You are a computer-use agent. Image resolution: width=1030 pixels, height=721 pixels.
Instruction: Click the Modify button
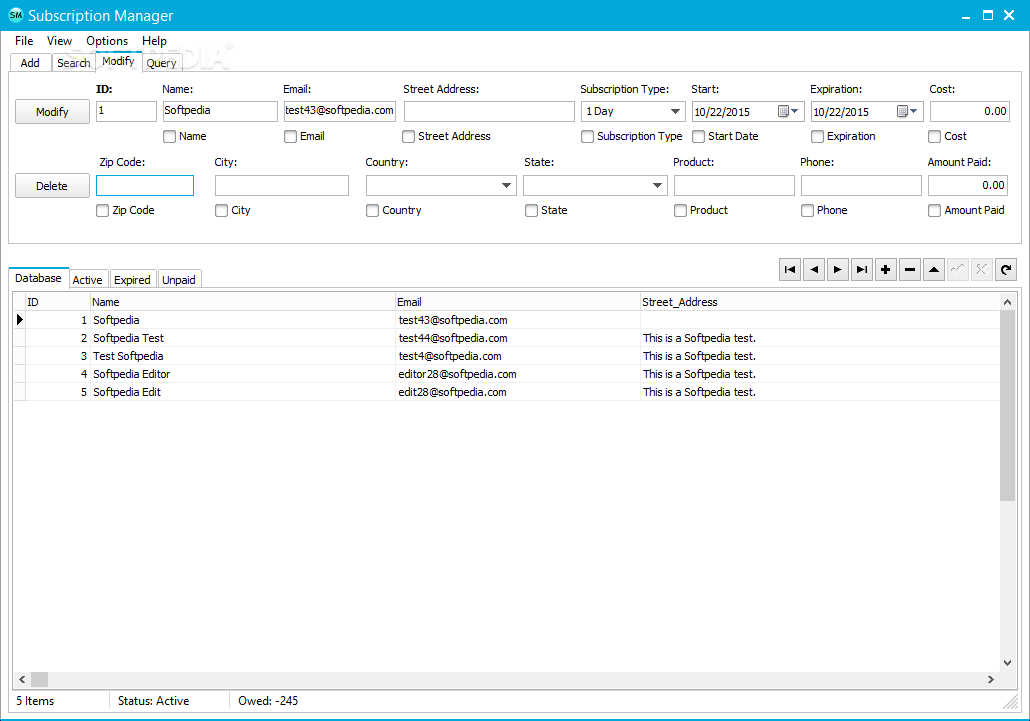click(x=53, y=112)
